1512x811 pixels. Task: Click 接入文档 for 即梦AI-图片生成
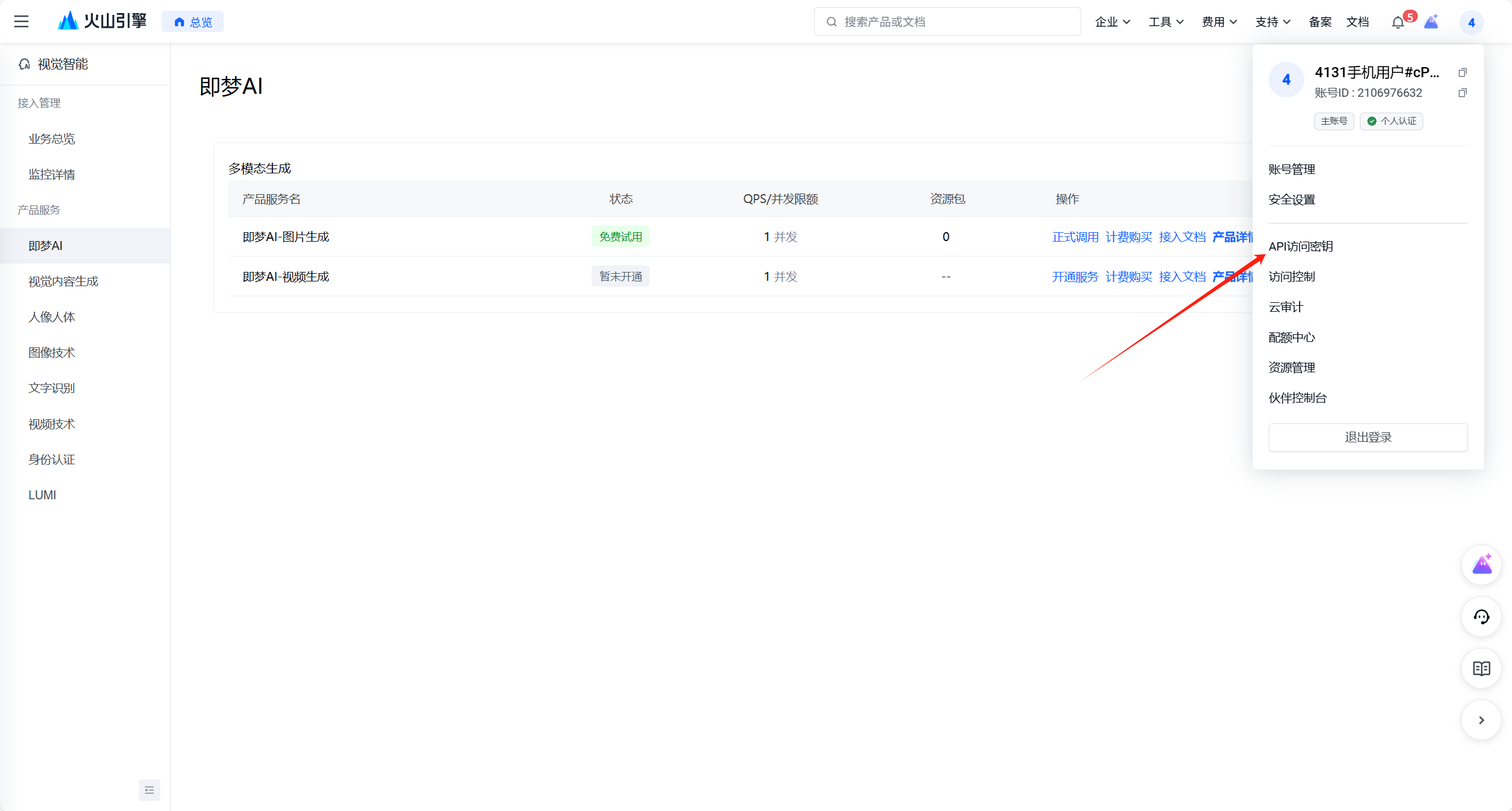pos(1182,237)
